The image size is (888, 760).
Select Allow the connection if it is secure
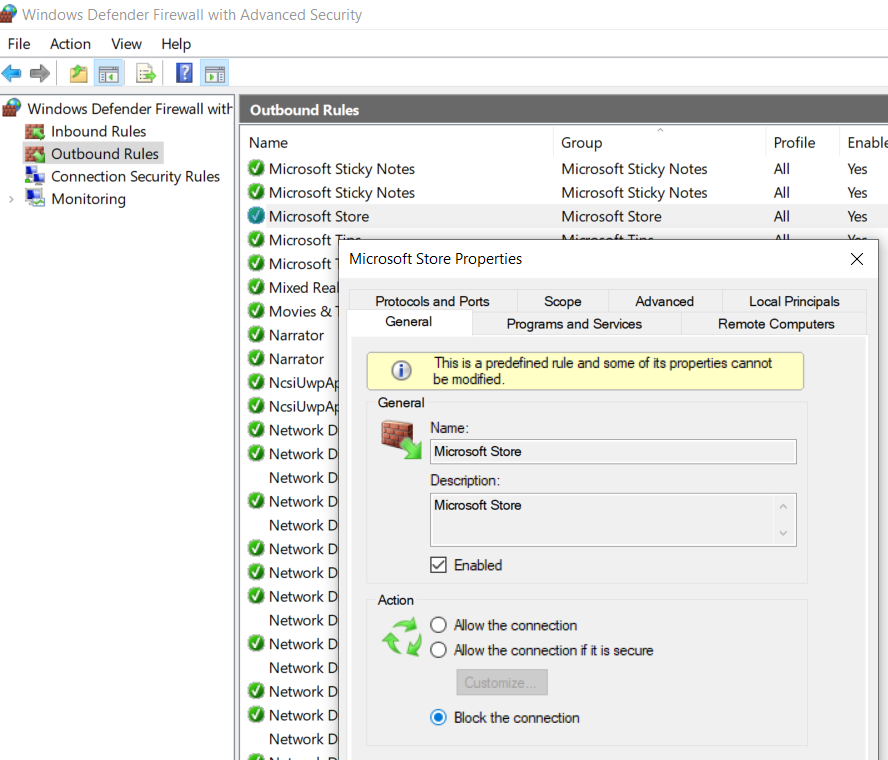tap(438, 650)
